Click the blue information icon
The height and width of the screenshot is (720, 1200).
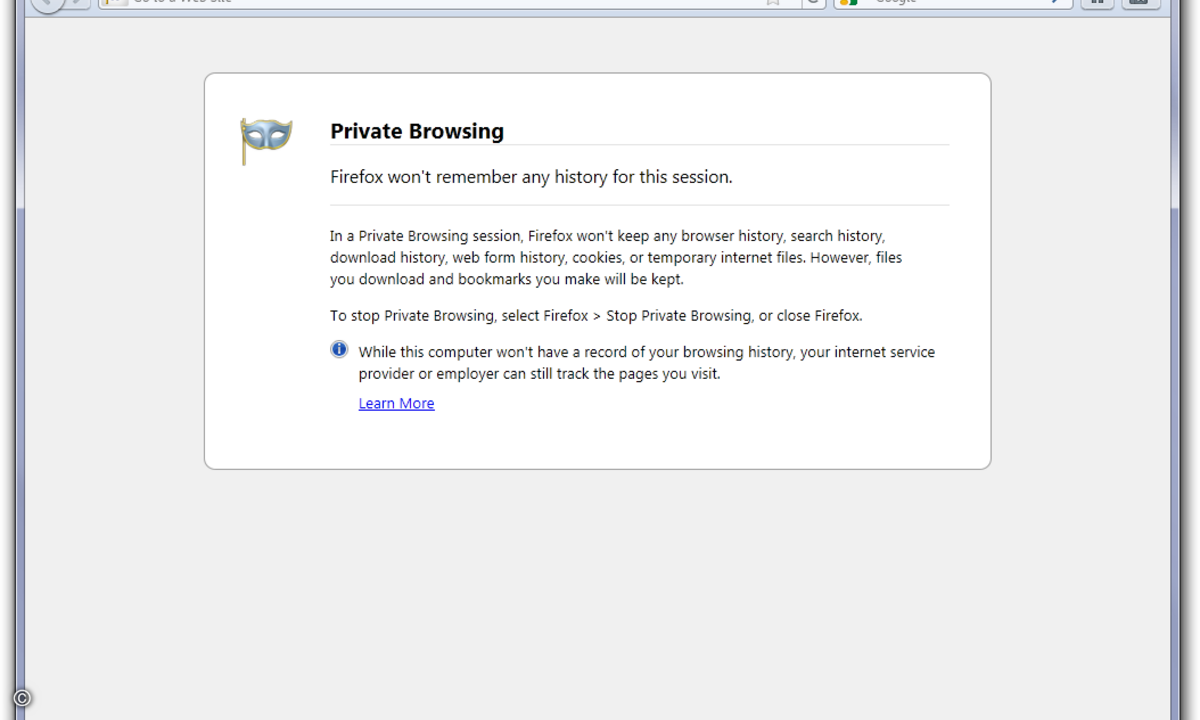[340, 350]
